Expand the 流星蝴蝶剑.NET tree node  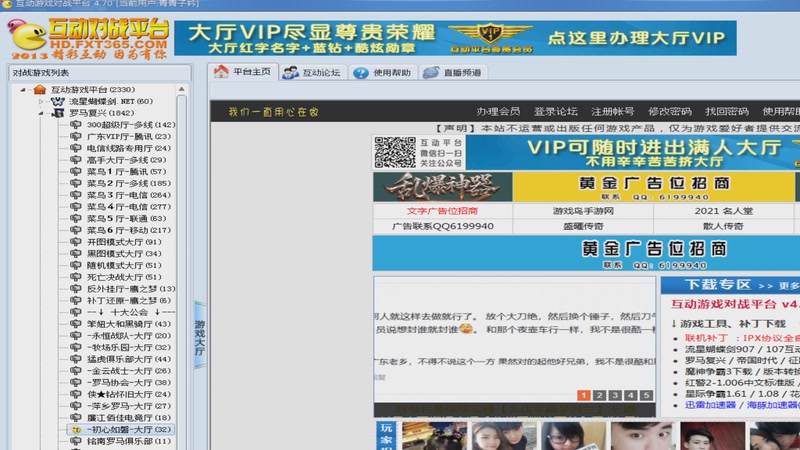coord(41,102)
